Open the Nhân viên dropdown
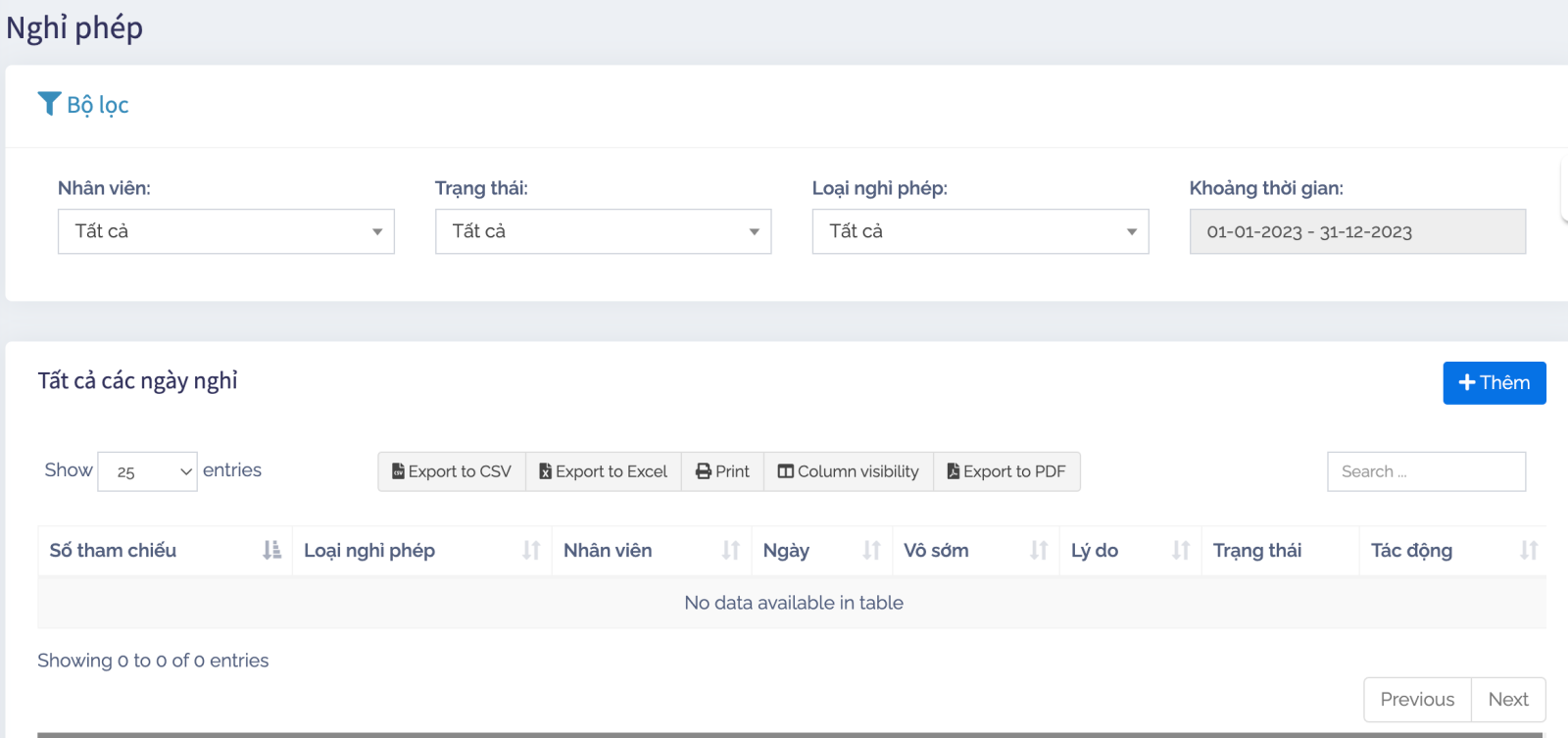 225,231
